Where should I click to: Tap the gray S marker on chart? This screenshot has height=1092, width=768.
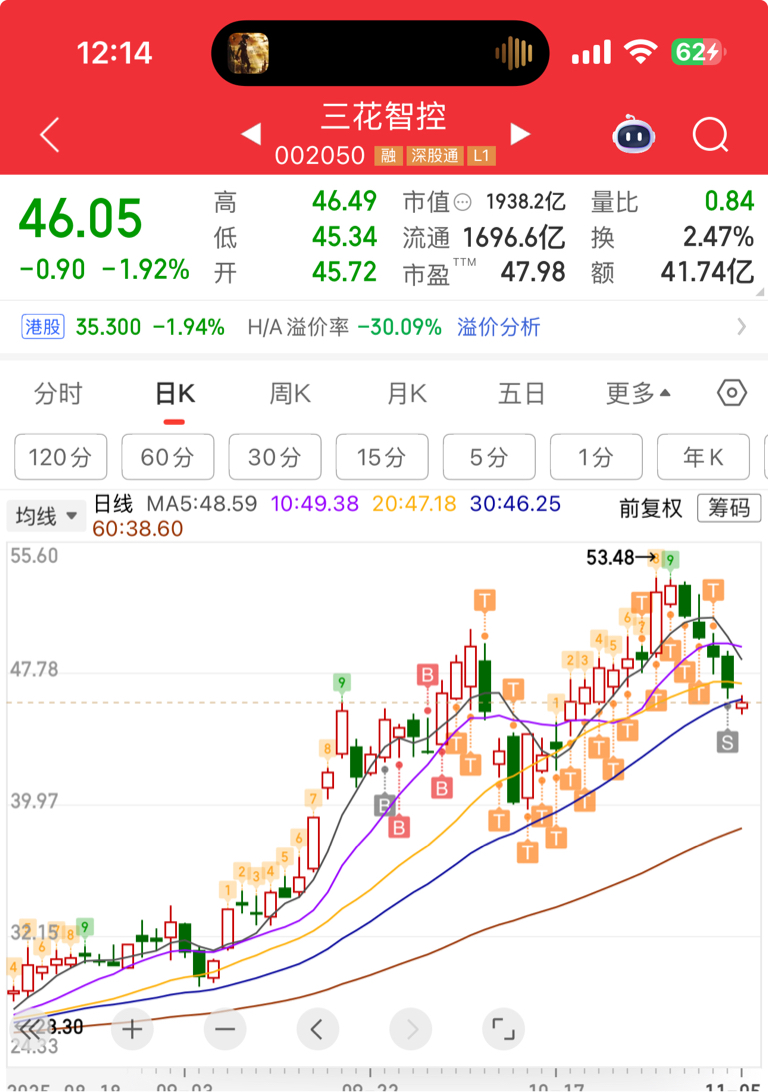727,742
